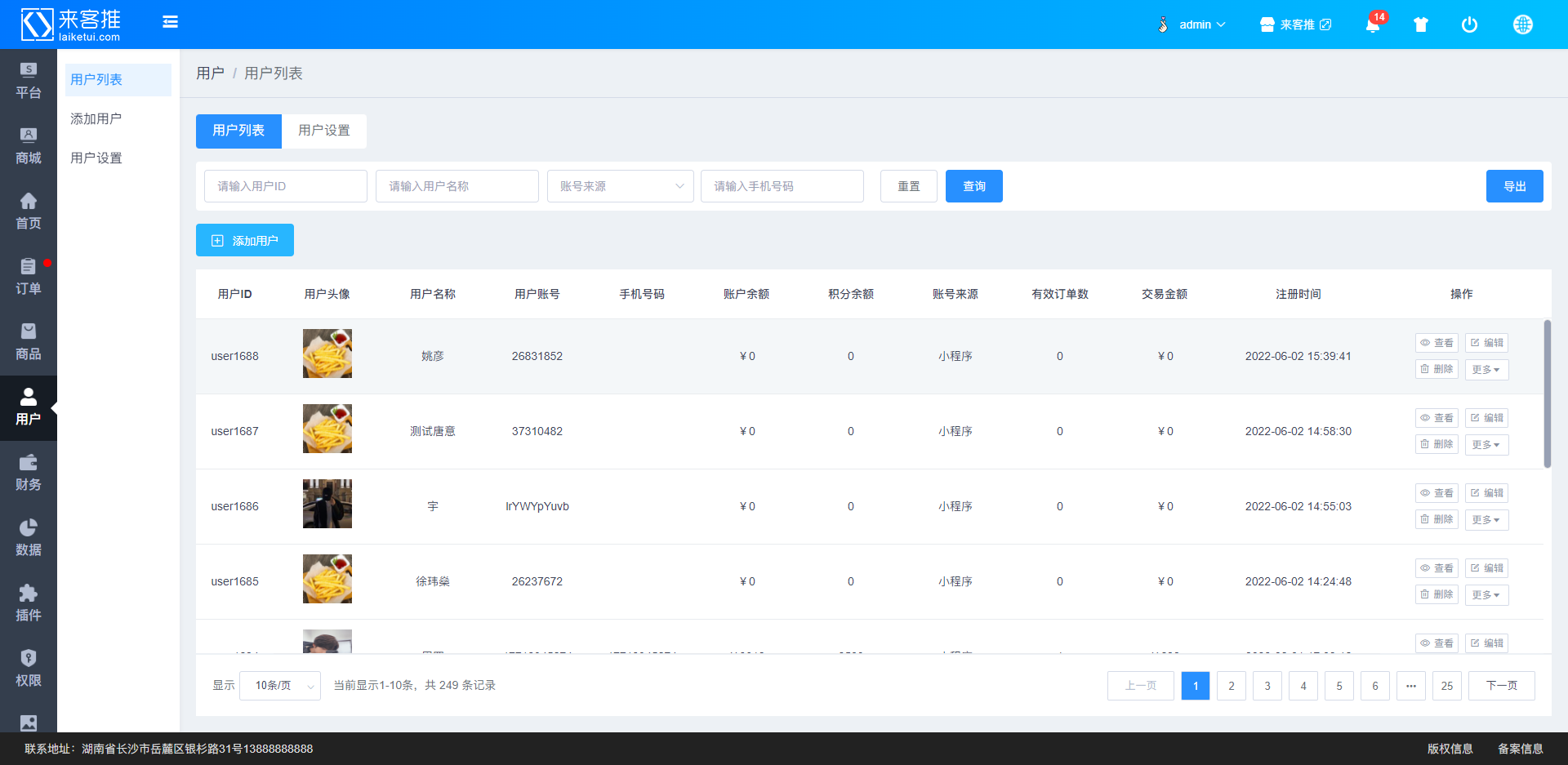Click avatar thumbnail of user1688

(327, 354)
